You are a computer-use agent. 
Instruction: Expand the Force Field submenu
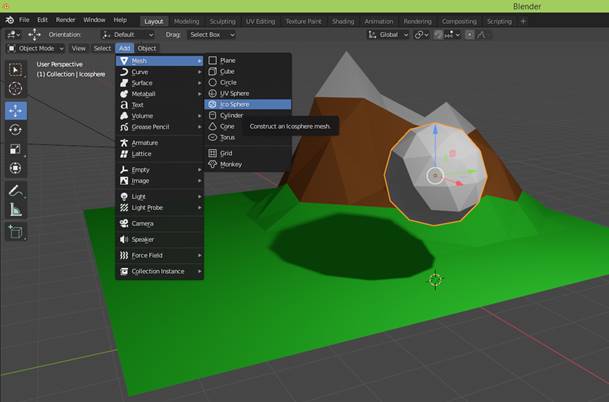(160, 255)
